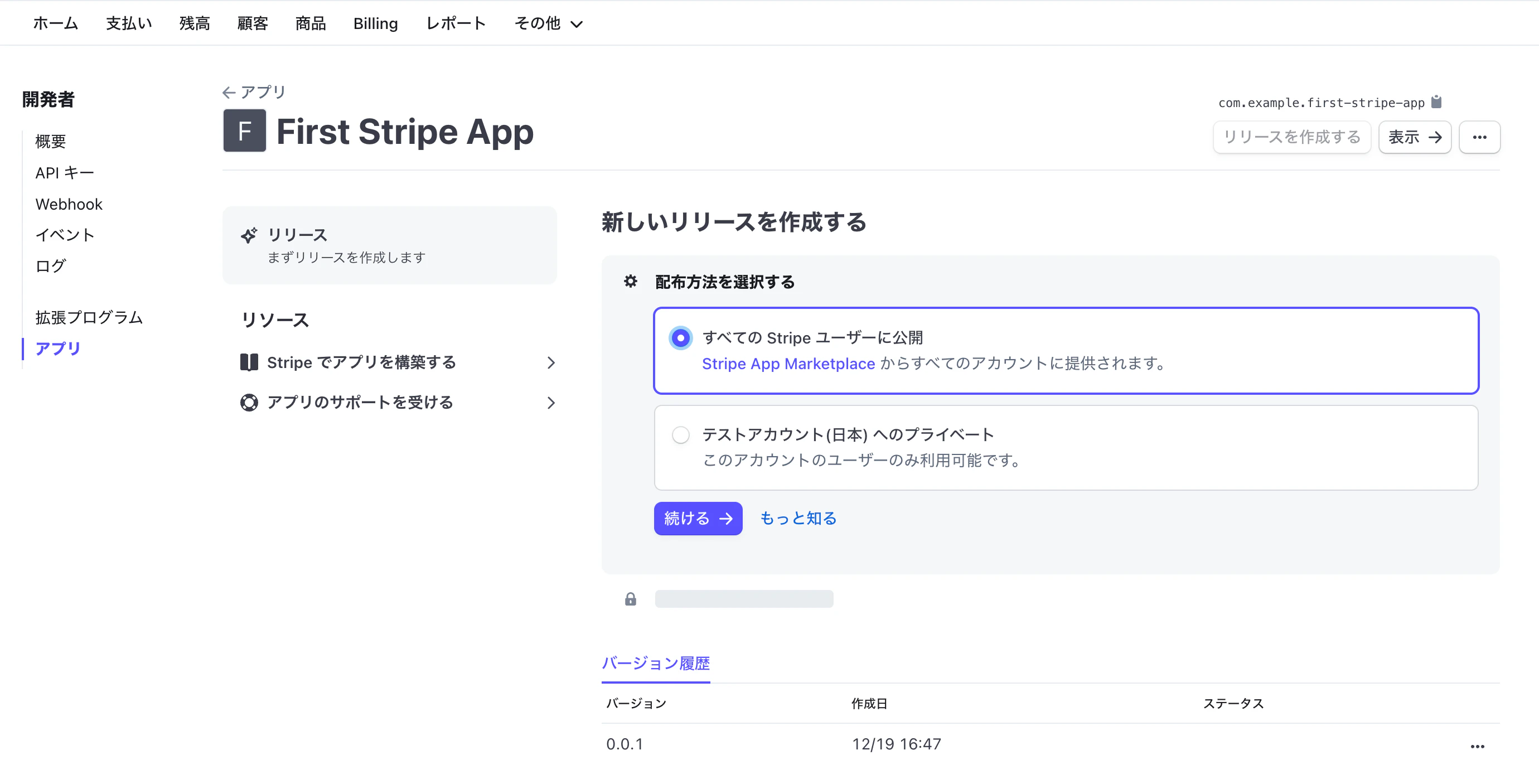Click the locked gray placeholder step bar
Viewport: 1539px width, 784px height.
(744, 599)
